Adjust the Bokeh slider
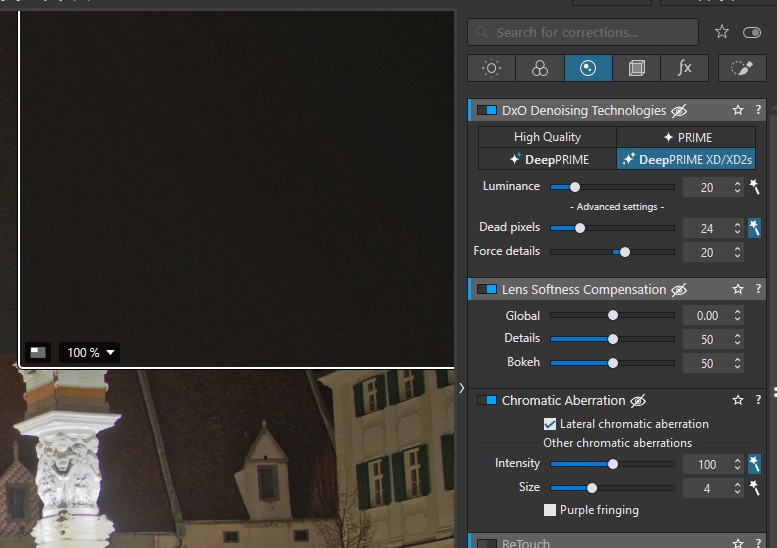This screenshot has width=777, height=548. (612, 363)
